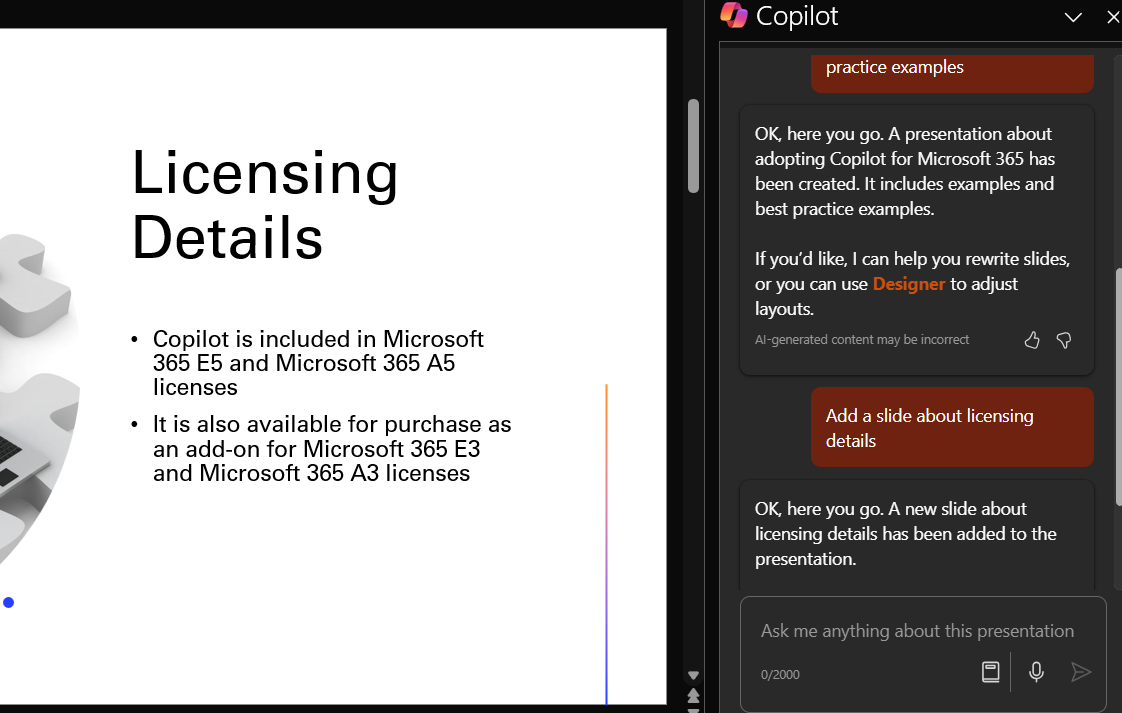Viewport: 1122px width, 713px height.
Task: Click the 'Add a slide about licensing details' message
Action: 952,428
